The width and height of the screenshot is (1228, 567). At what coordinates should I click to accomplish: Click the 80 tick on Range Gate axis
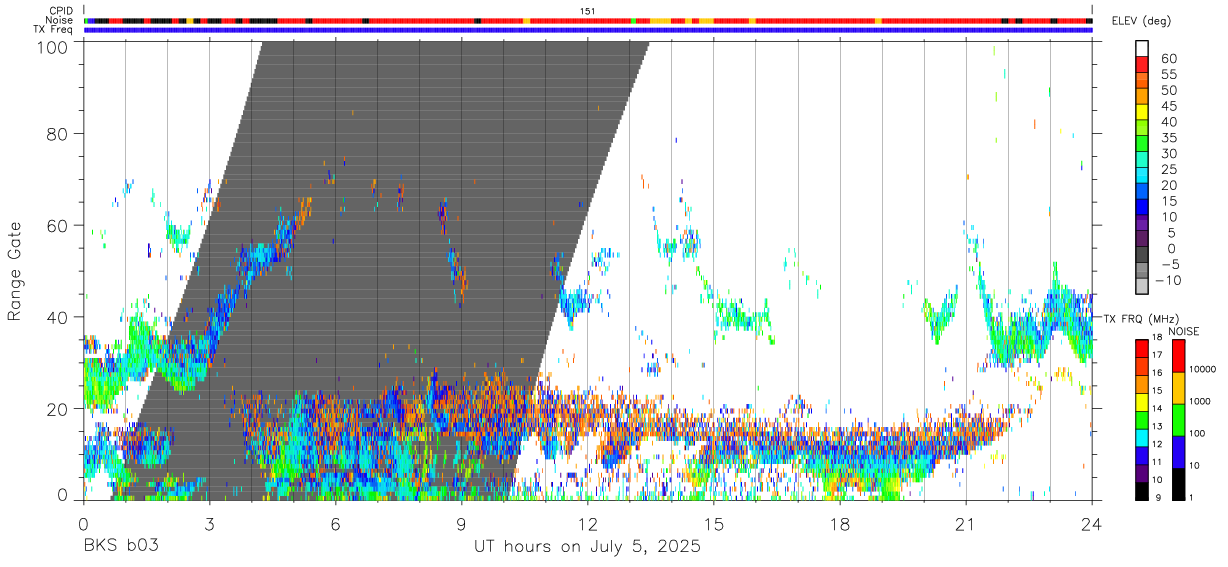click(59, 134)
